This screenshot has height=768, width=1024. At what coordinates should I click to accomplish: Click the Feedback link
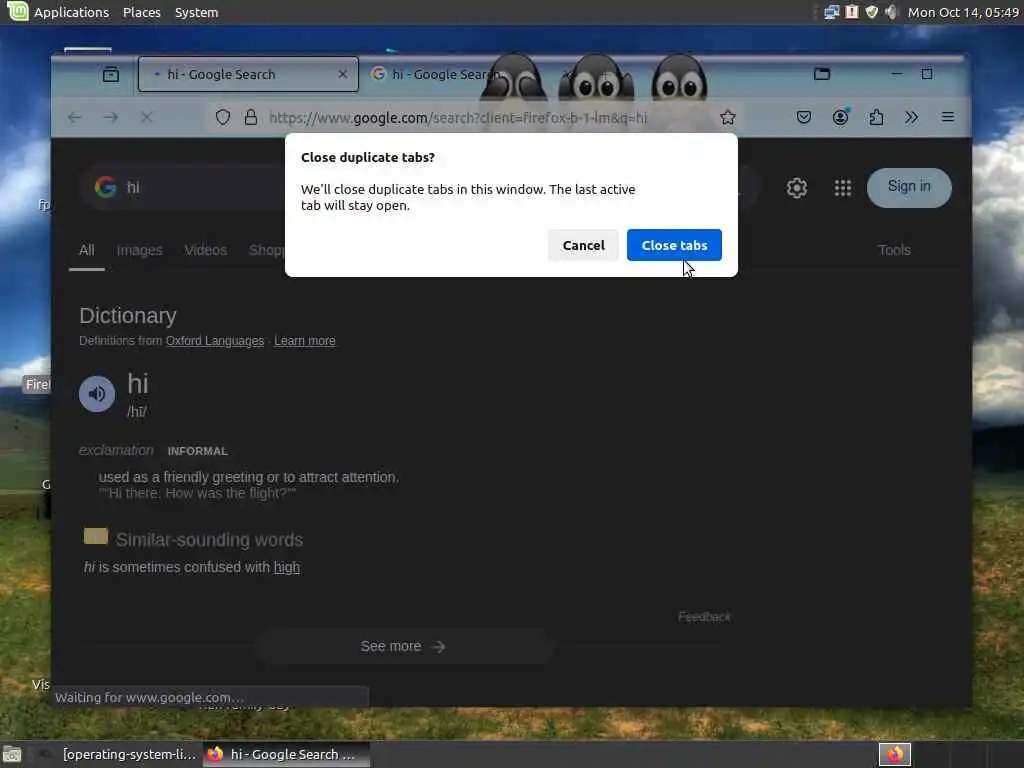click(x=704, y=617)
